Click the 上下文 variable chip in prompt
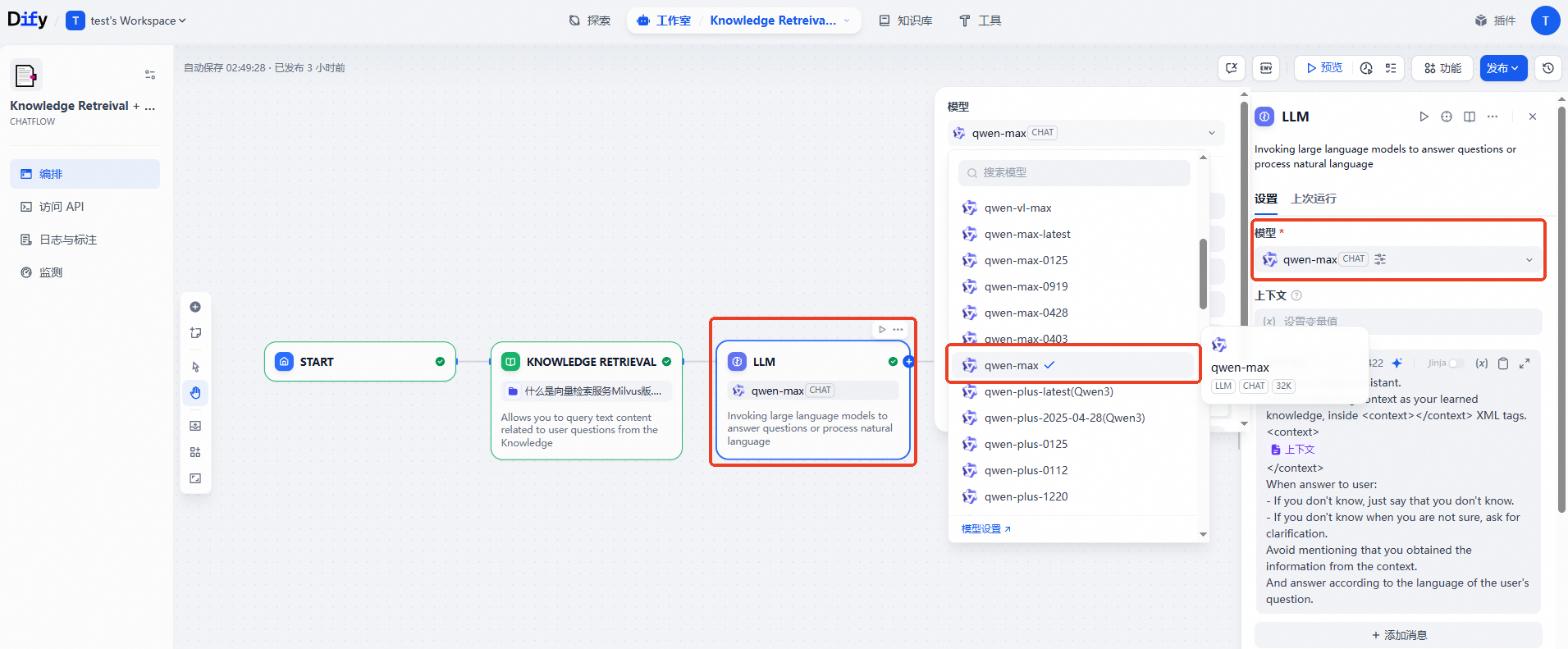 [1293, 450]
